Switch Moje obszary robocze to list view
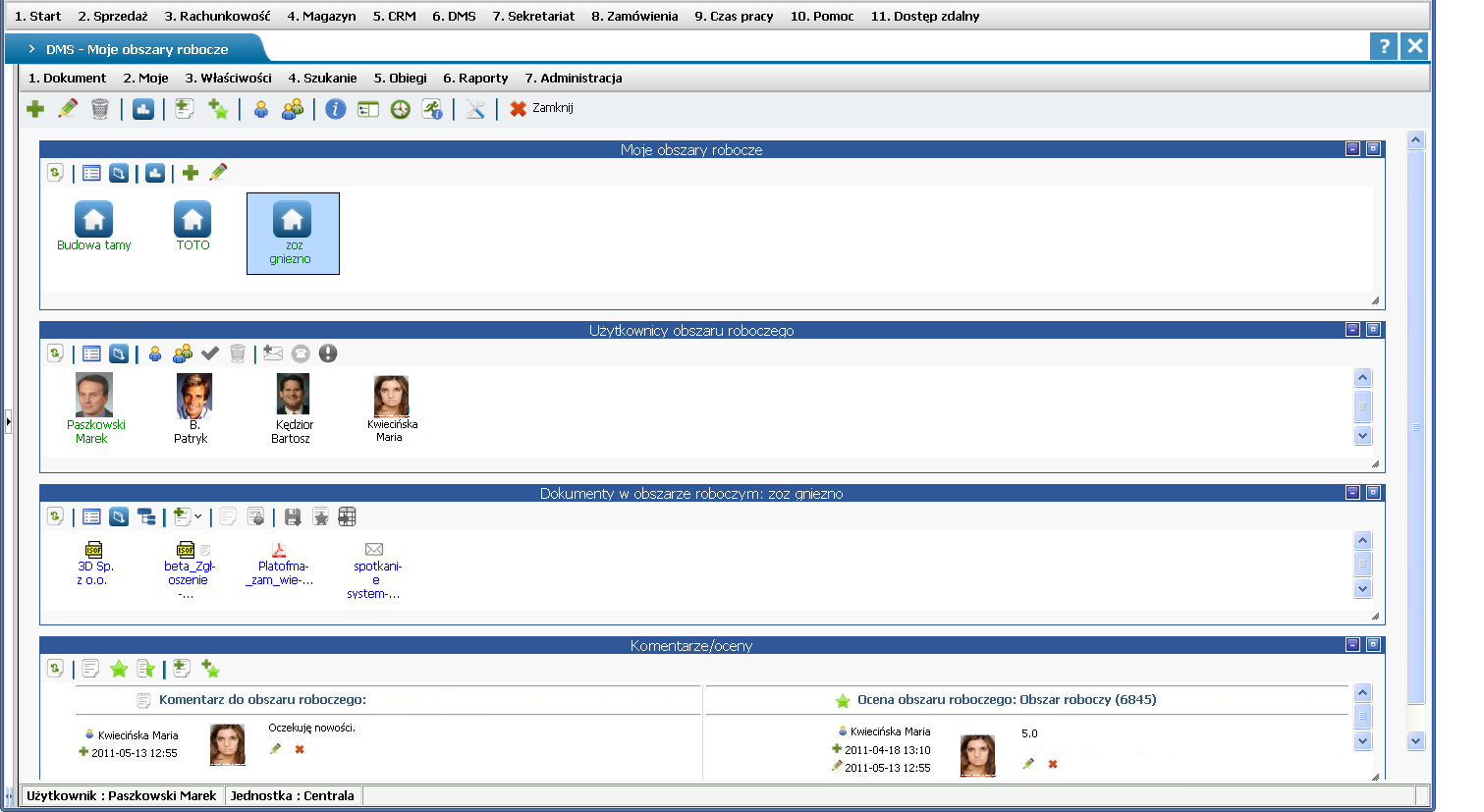 coord(91,173)
